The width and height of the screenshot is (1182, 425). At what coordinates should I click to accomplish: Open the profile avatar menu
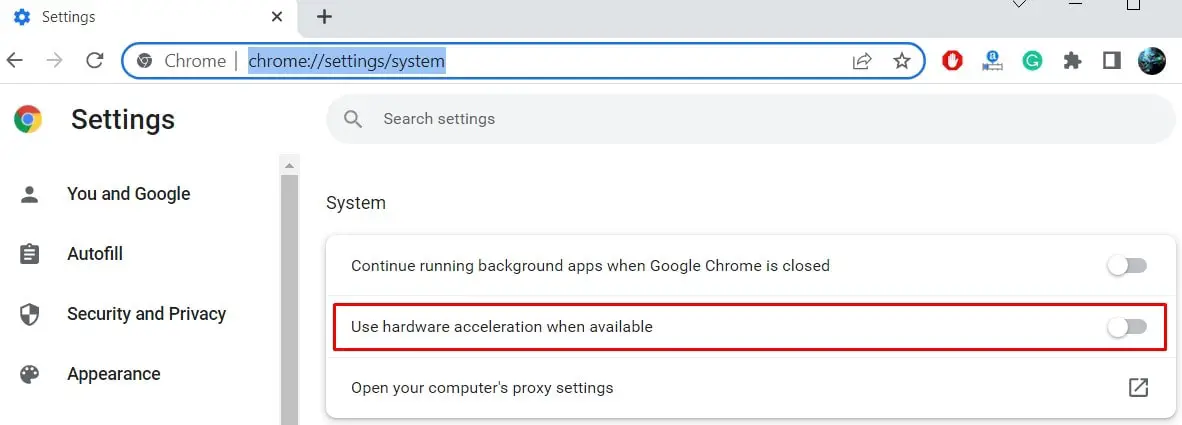click(1152, 61)
